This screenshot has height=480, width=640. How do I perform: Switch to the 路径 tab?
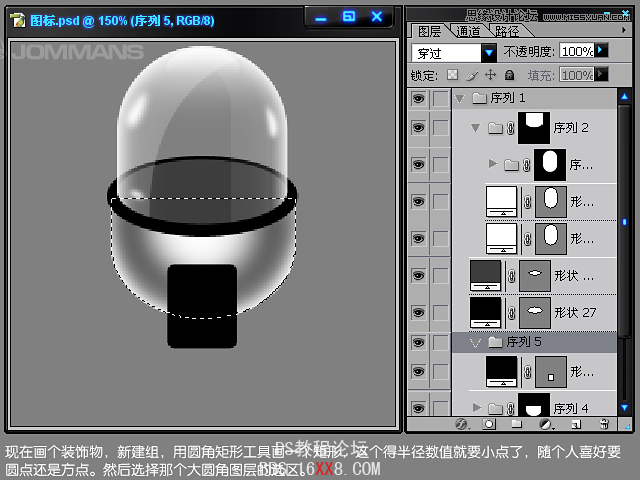point(507,31)
